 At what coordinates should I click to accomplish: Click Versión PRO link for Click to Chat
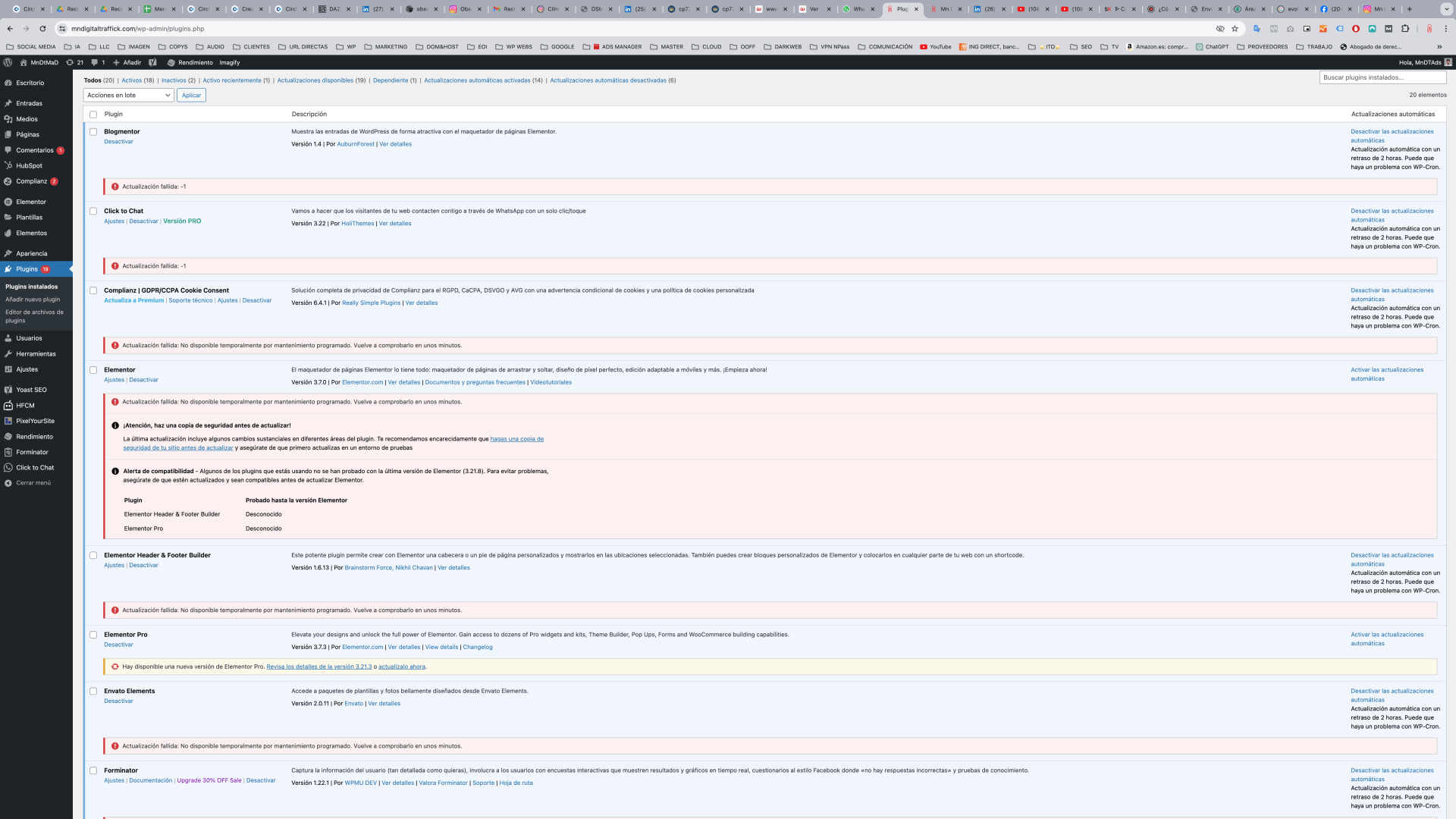coord(182,221)
